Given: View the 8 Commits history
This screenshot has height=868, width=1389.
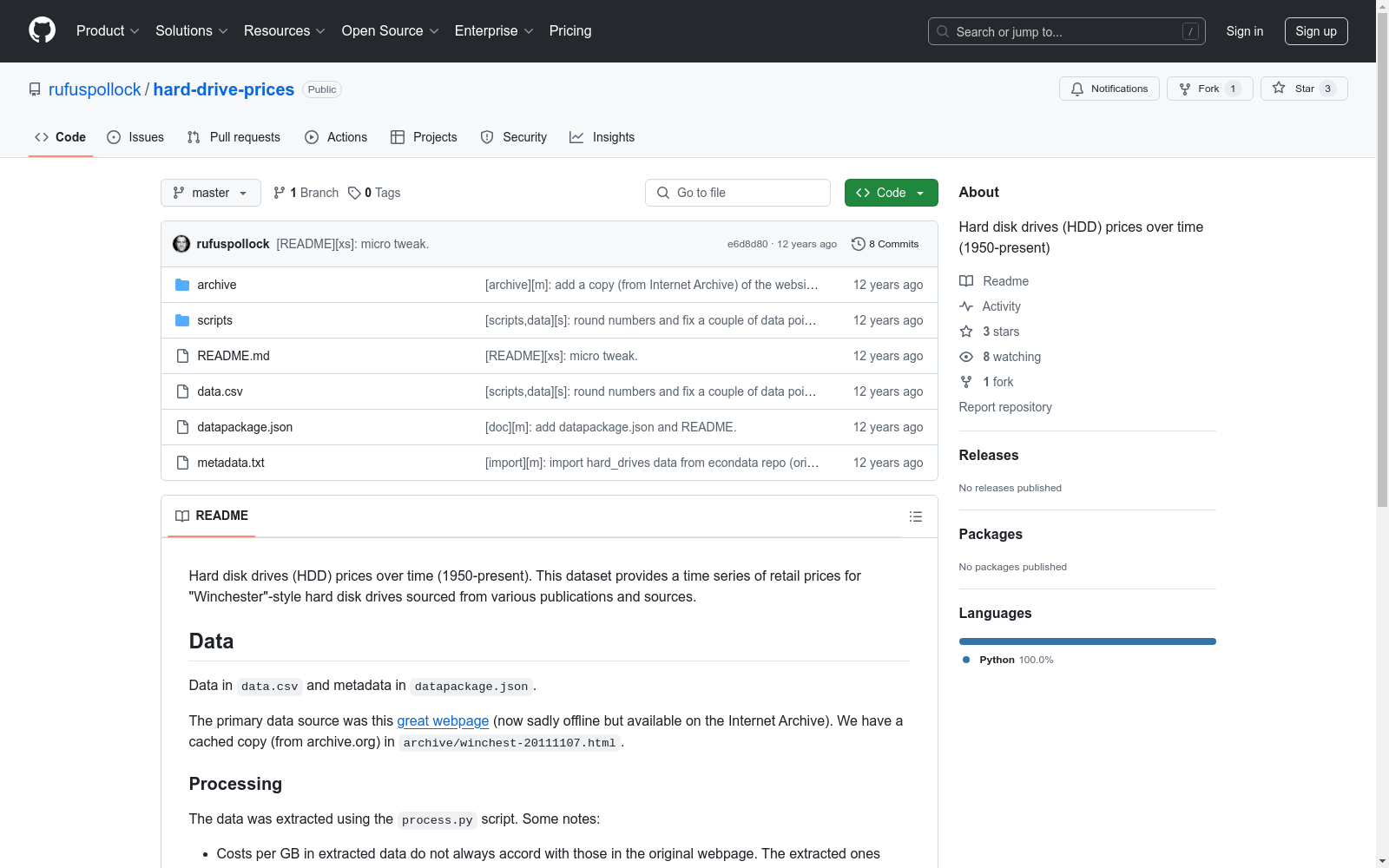Looking at the screenshot, I should point(885,244).
